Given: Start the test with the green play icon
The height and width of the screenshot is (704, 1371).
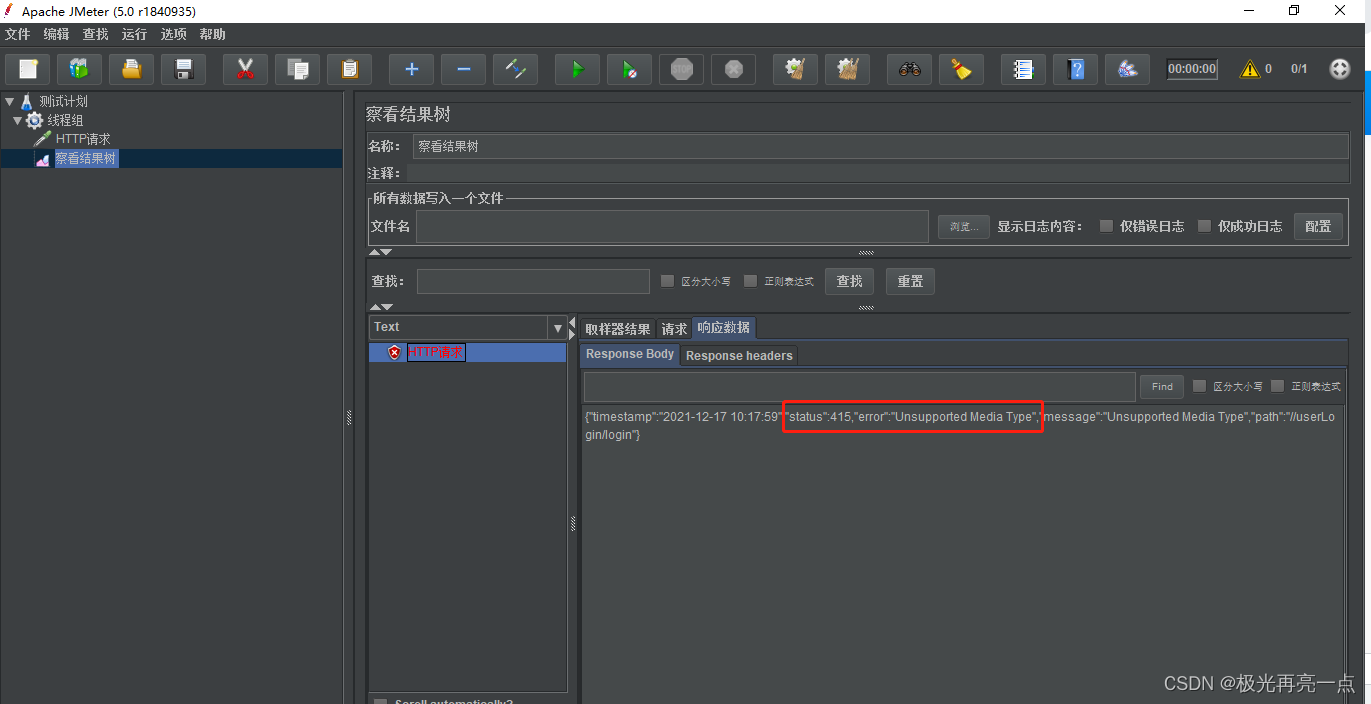Looking at the screenshot, I should click(x=577, y=69).
